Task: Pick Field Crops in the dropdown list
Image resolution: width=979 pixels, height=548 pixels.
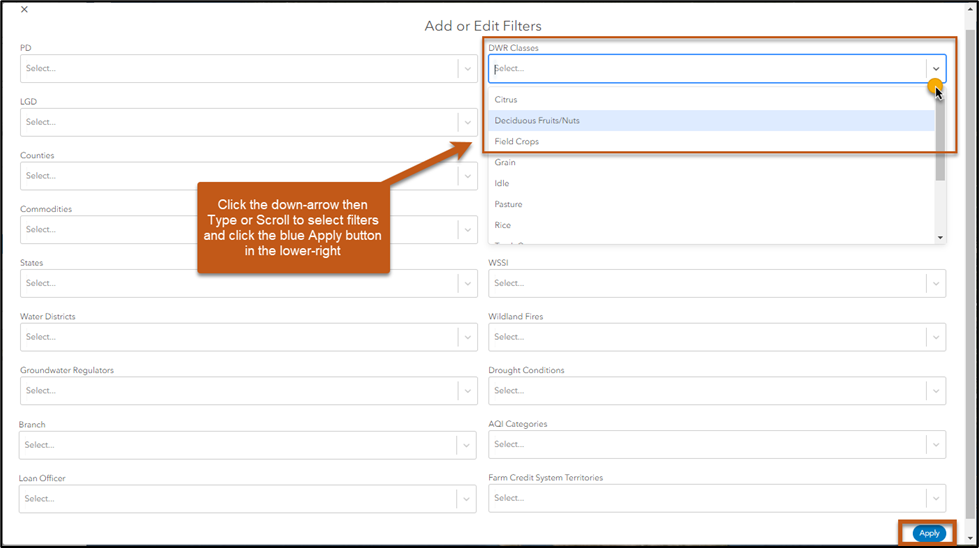Action: coord(517,142)
